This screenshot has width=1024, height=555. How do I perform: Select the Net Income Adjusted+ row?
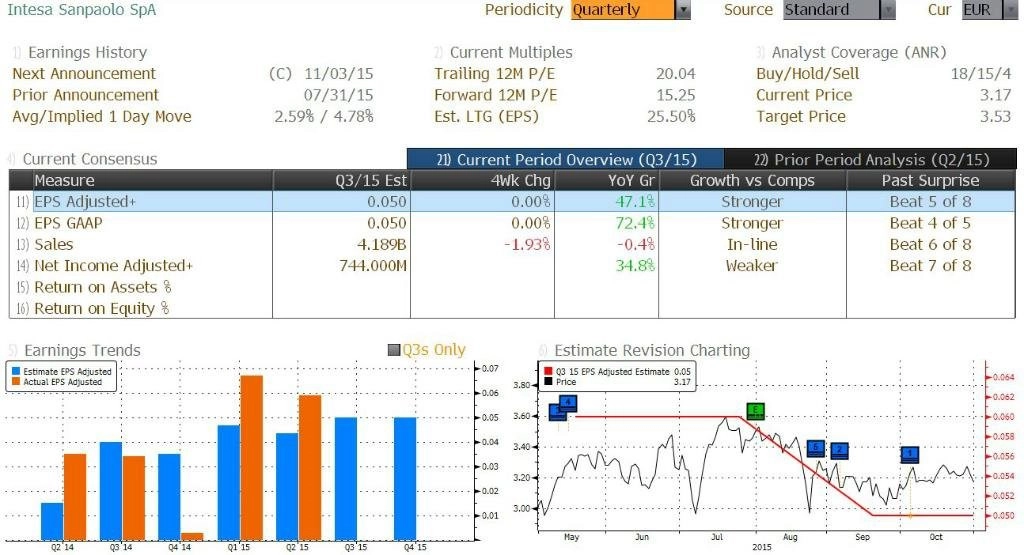512,266
